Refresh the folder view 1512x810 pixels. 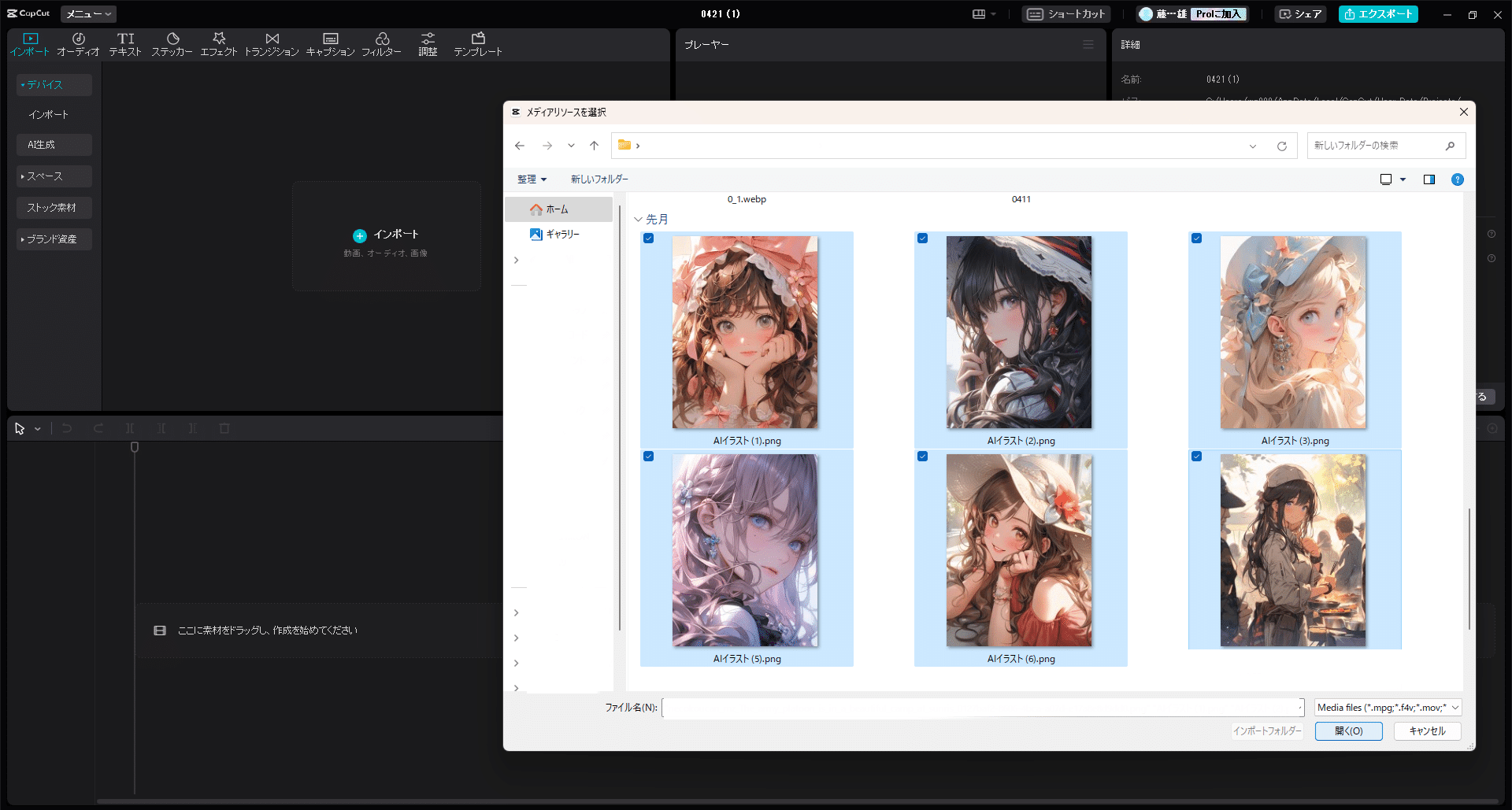pyautogui.click(x=1282, y=146)
